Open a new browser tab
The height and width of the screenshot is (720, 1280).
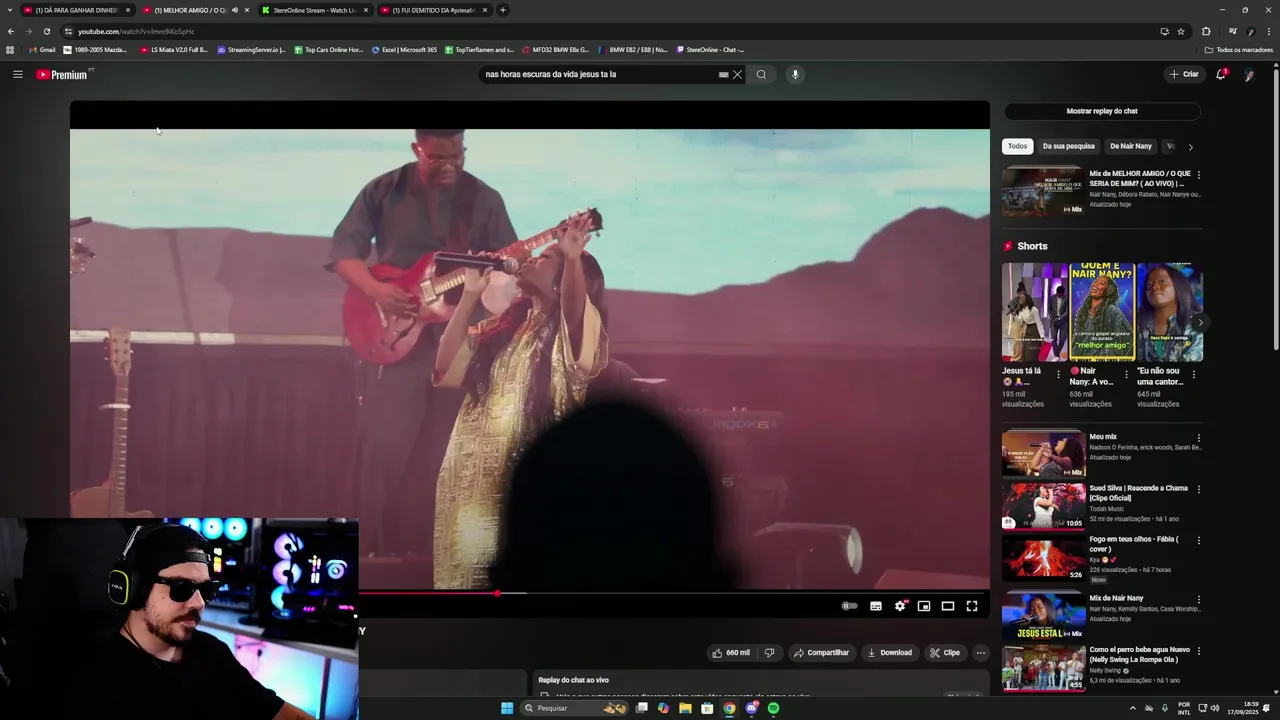tap(502, 10)
